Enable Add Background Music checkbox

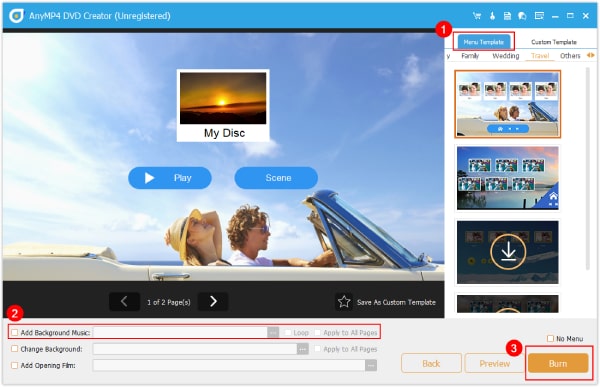tap(15, 332)
